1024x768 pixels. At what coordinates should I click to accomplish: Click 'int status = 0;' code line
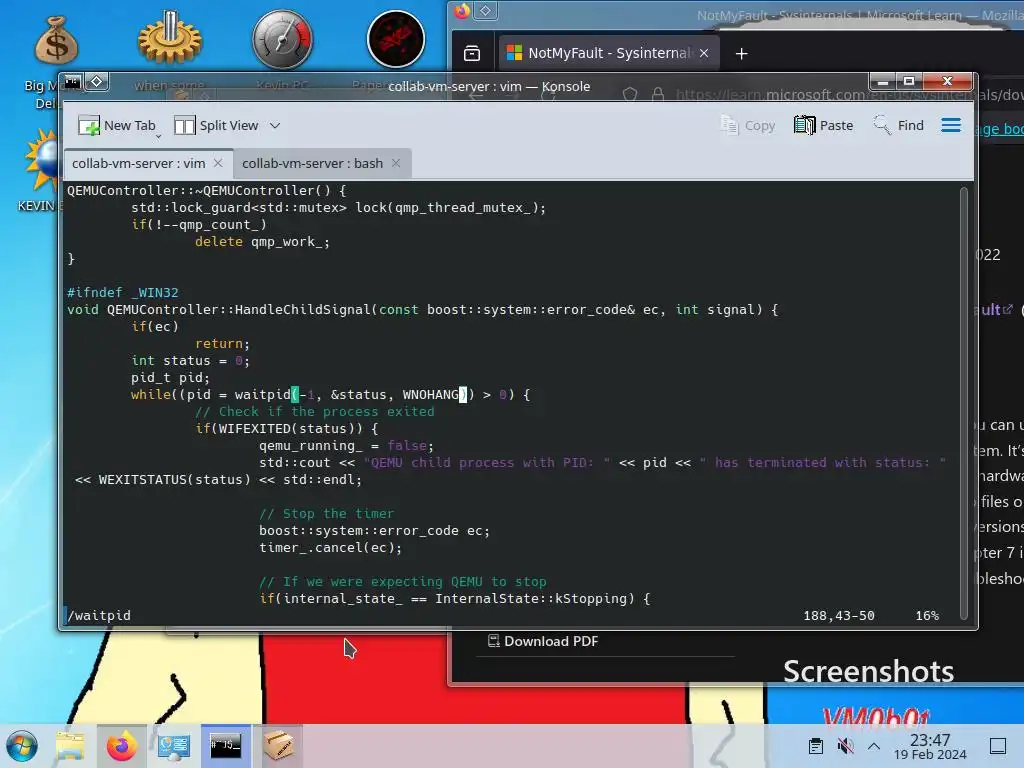190,360
